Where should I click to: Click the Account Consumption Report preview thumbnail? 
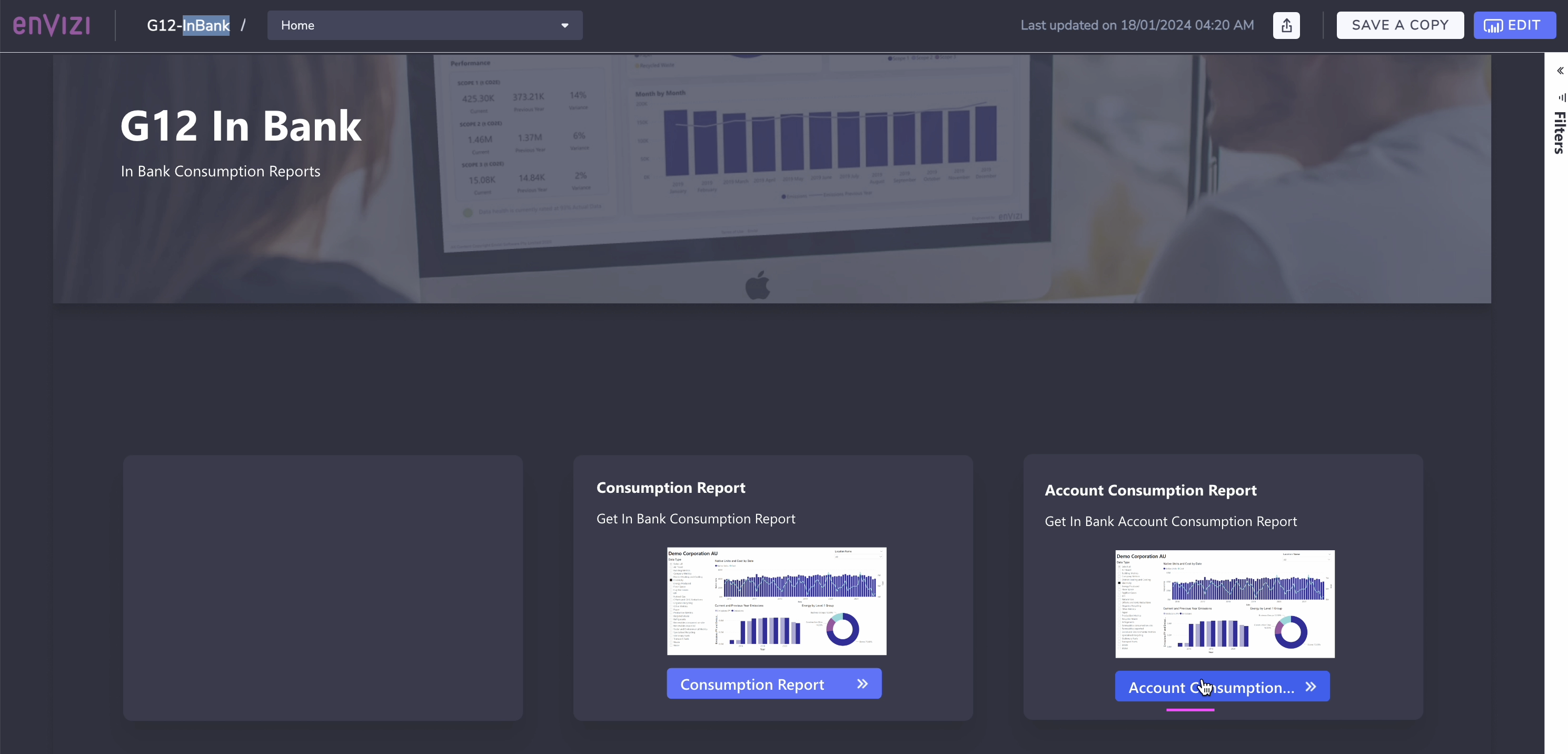(1225, 604)
